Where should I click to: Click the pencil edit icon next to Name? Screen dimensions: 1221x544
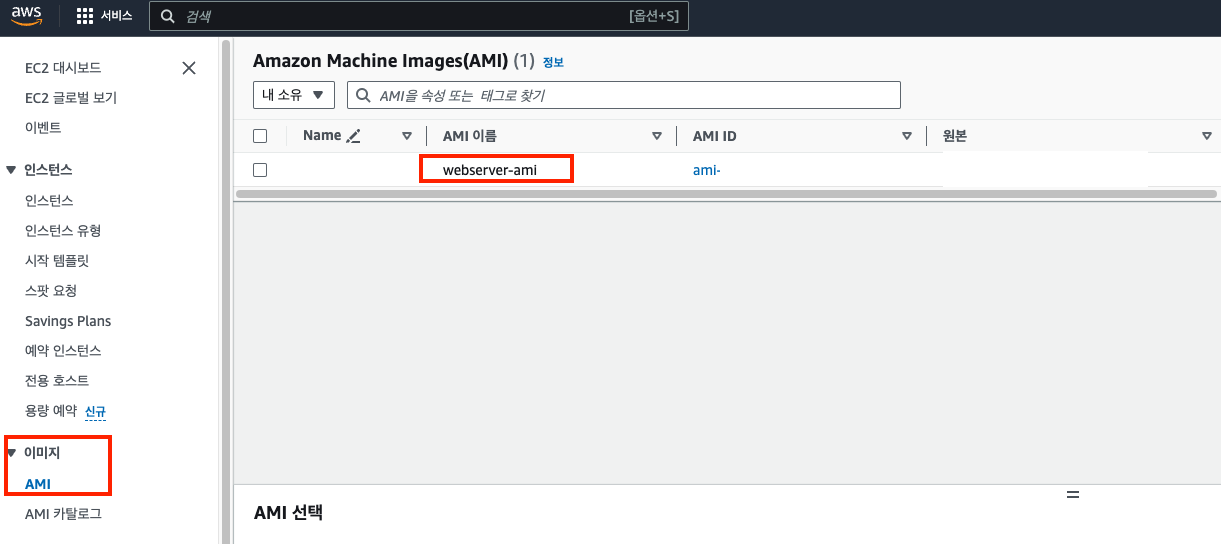[353, 136]
